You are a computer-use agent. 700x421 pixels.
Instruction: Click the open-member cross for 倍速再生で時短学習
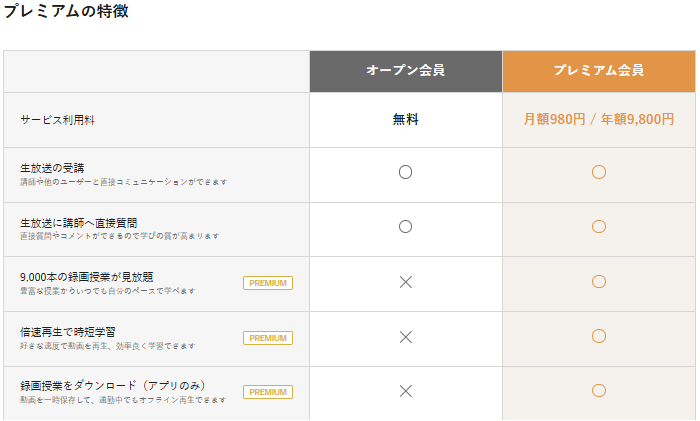click(x=405, y=337)
